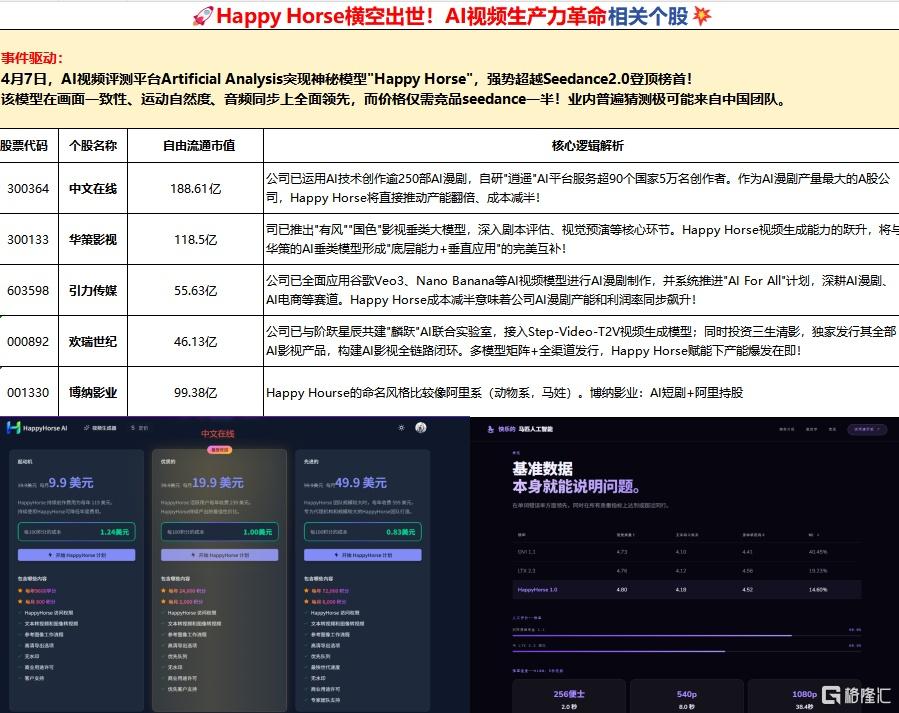This screenshot has width=899, height=713.
Task: Click the 9.9 美元 price text
Action: tap(71, 483)
